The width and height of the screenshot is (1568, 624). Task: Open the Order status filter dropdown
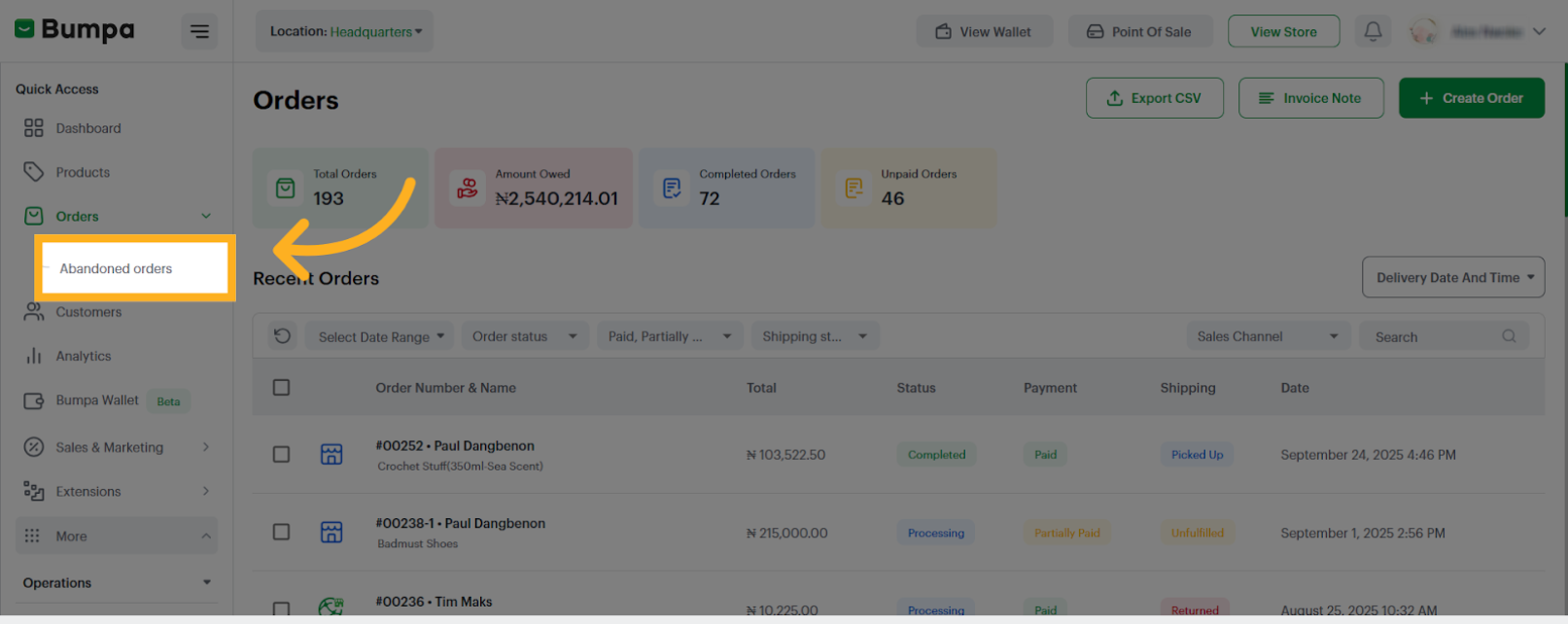coord(525,336)
